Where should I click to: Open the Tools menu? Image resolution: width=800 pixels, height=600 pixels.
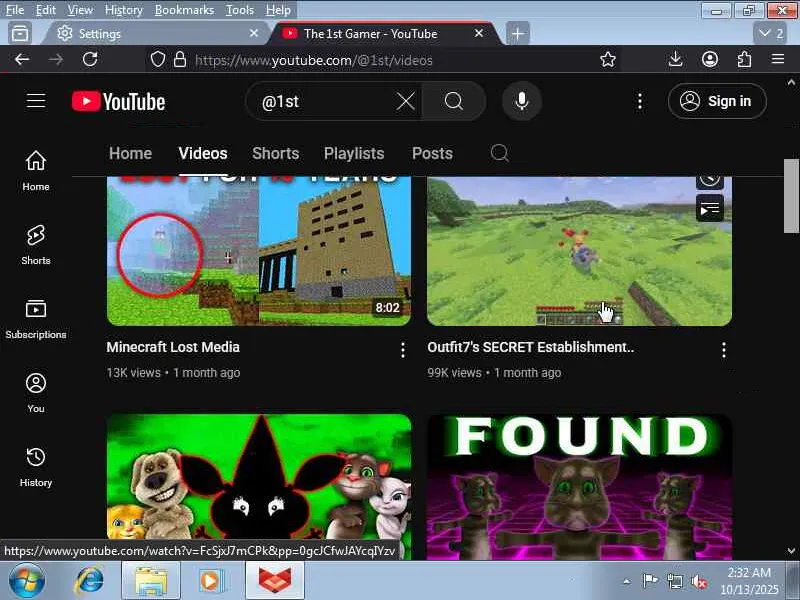(240, 10)
